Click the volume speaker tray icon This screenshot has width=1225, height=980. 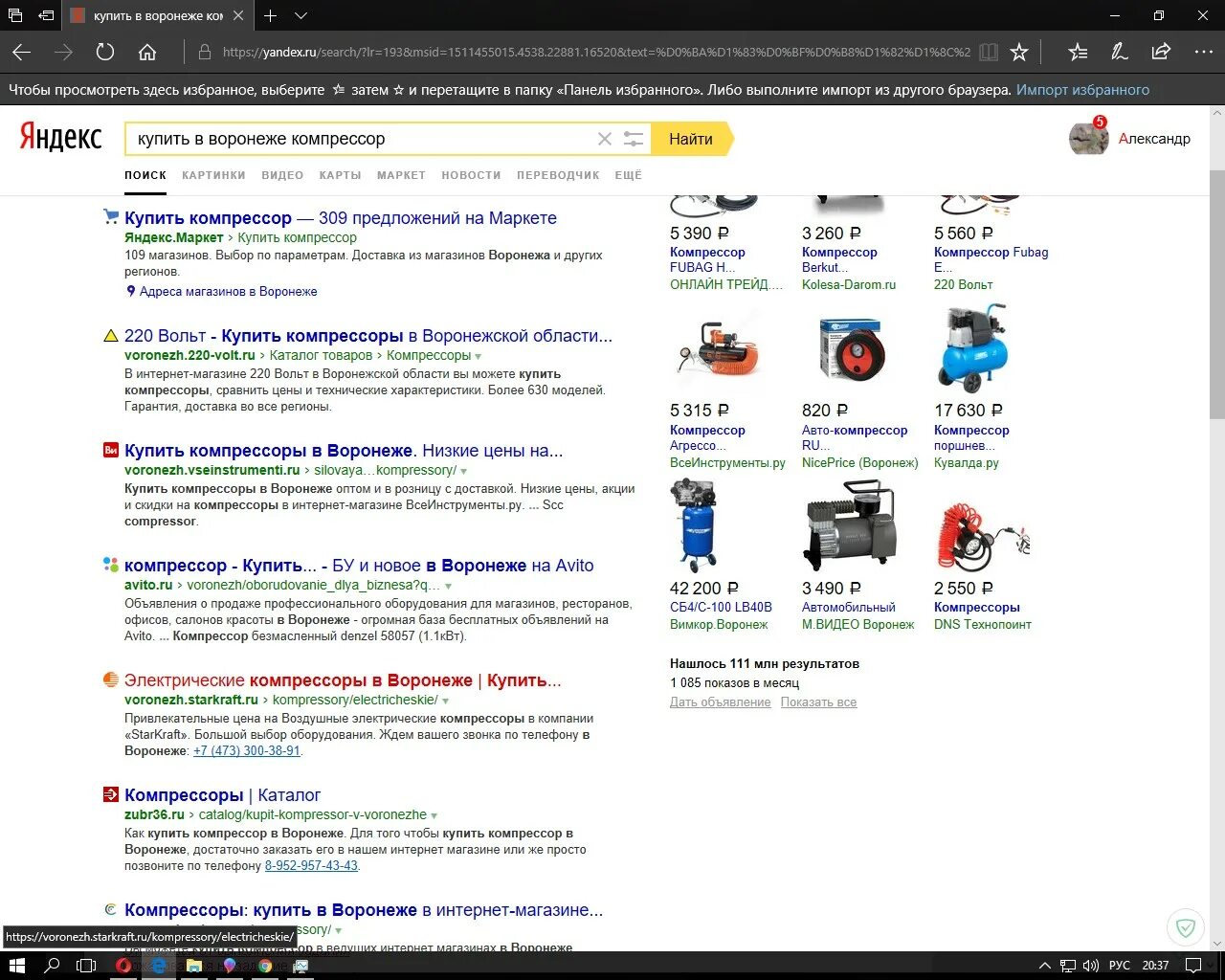pyautogui.click(x=1091, y=966)
